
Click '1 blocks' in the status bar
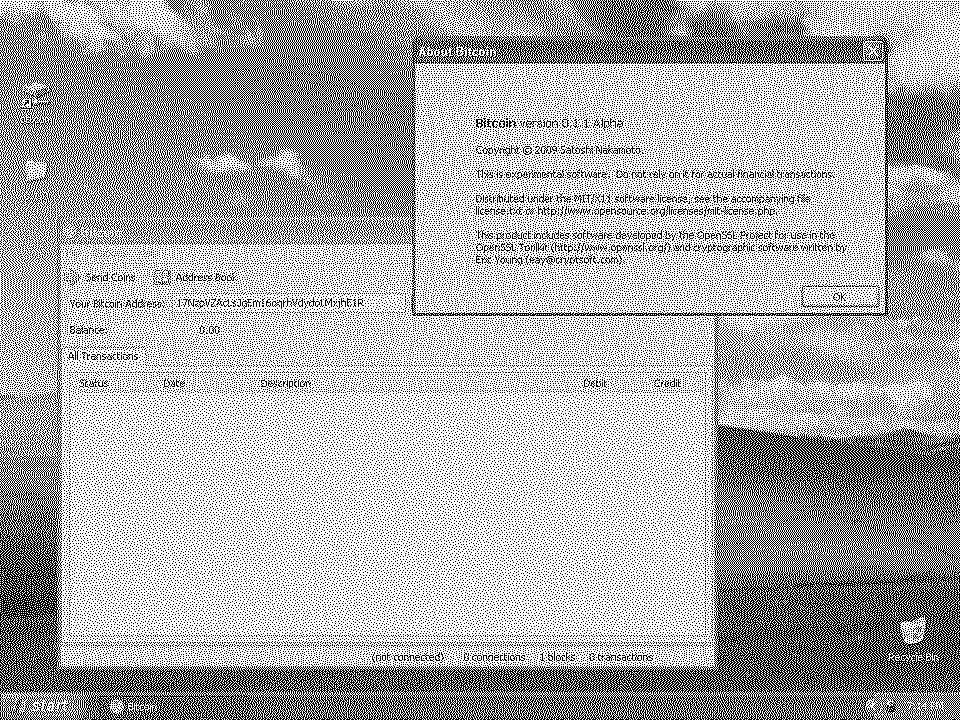(557, 656)
